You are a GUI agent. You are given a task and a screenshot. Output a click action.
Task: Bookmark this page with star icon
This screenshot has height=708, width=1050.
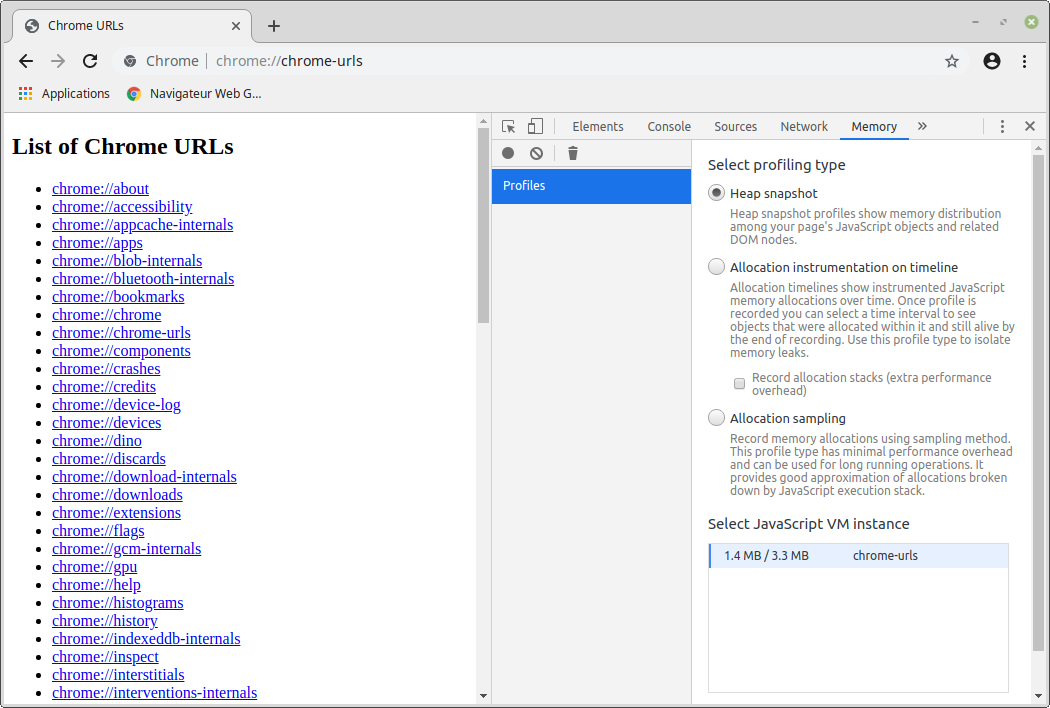(x=952, y=61)
